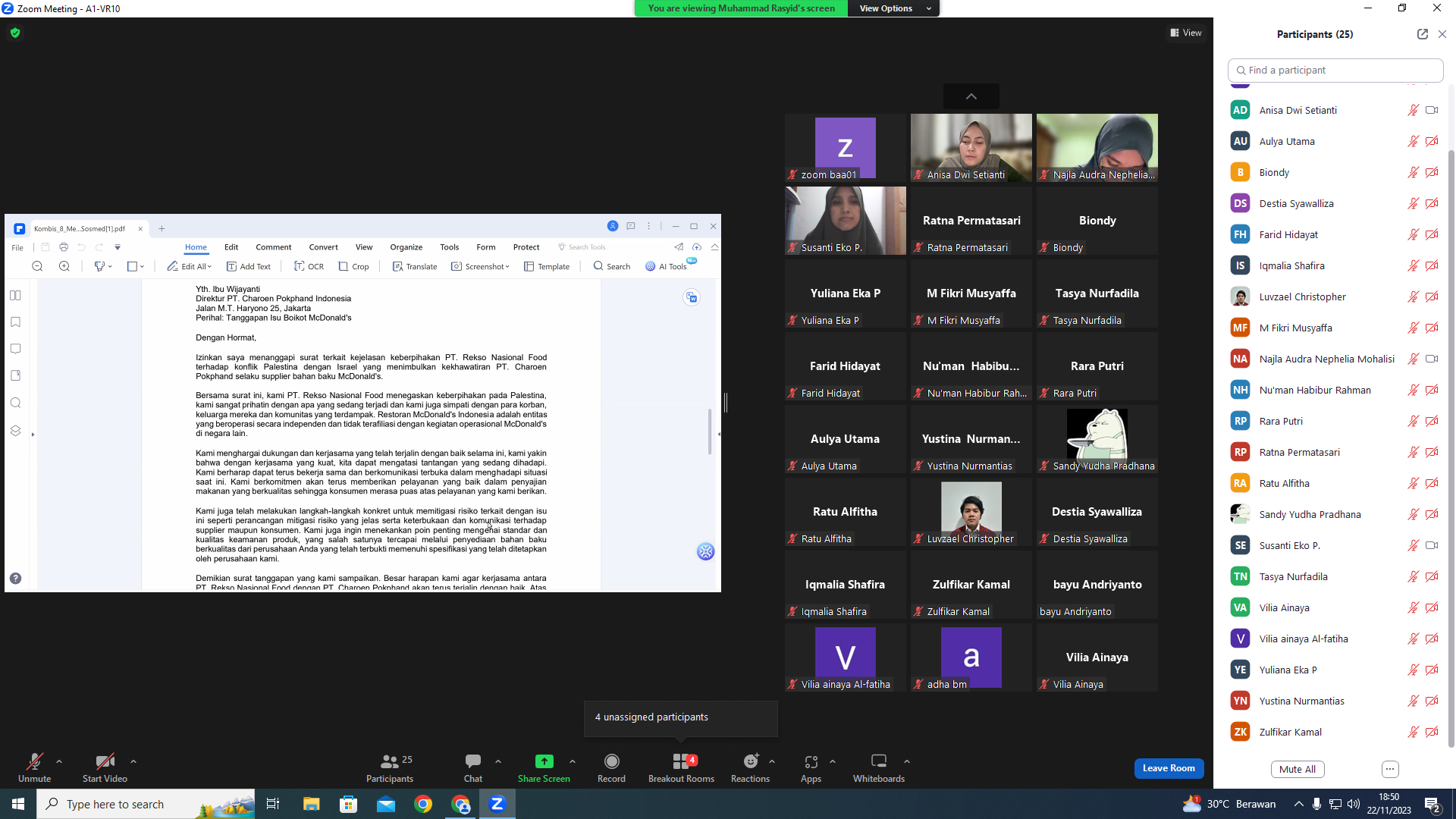Image resolution: width=1456 pixels, height=819 pixels.
Task: Open Google Chrome from the taskbar
Action: [423, 804]
